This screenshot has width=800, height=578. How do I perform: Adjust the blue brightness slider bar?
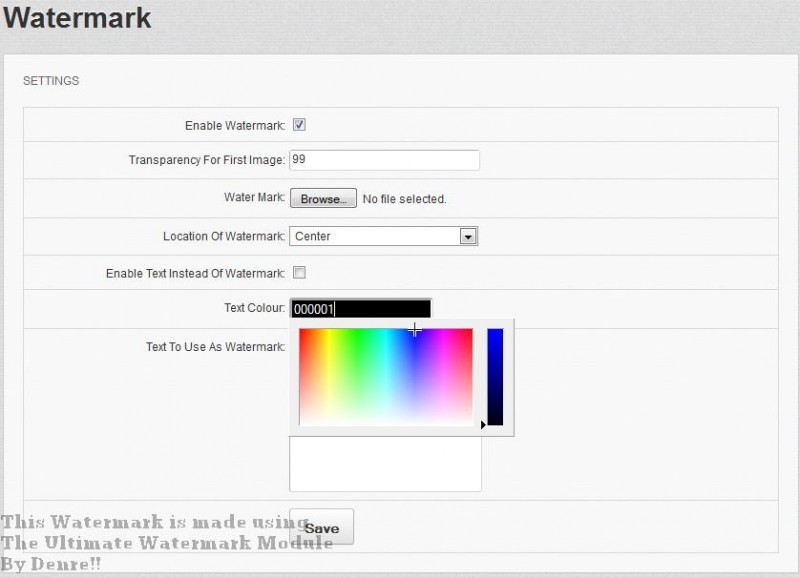coord(495,377)
